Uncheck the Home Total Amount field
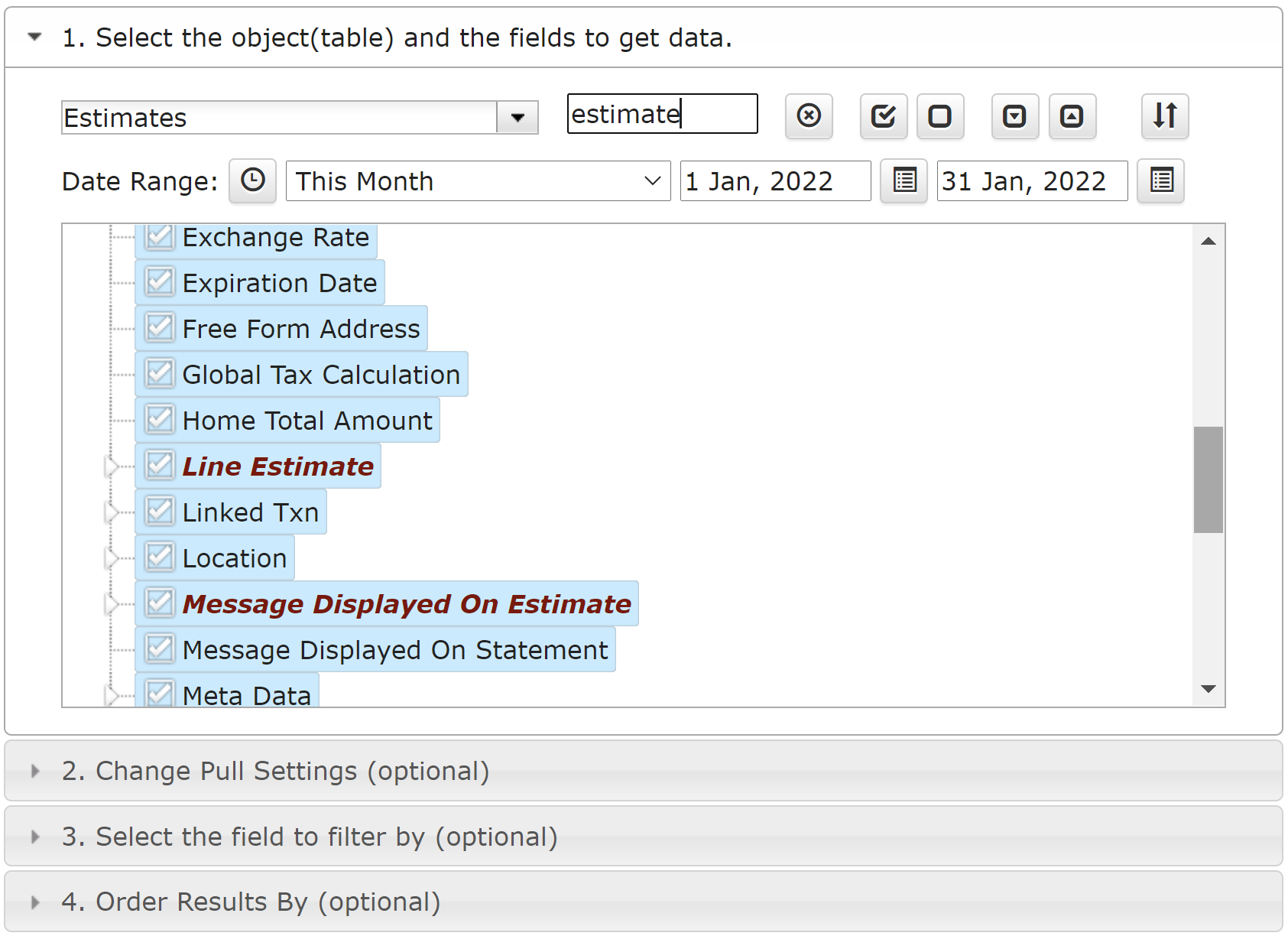Screen dimensions: 1288x936 pyautogui.click(x=160, y=420)
